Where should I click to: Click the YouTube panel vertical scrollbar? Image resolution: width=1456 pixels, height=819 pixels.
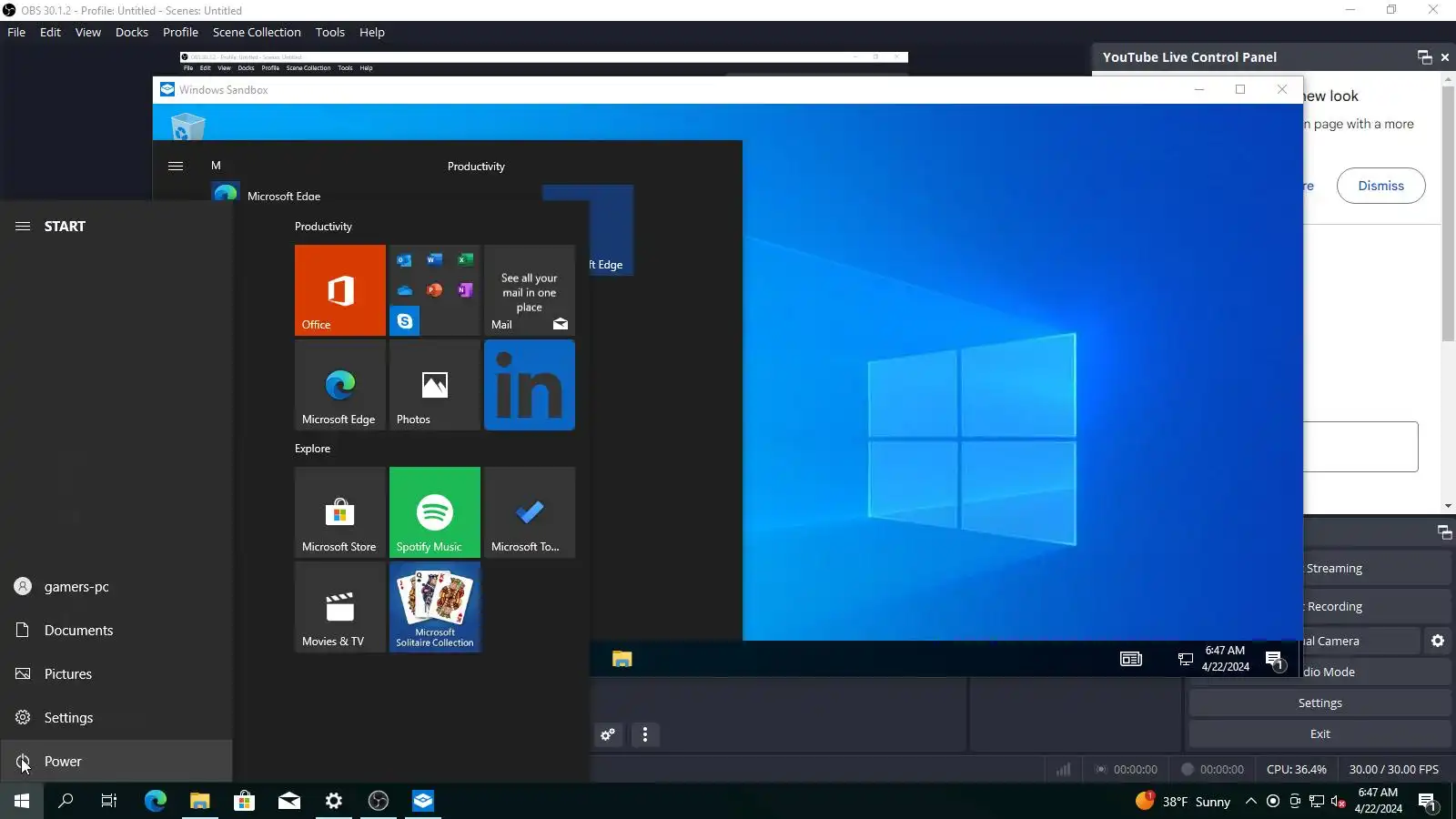click(1448, 214)
